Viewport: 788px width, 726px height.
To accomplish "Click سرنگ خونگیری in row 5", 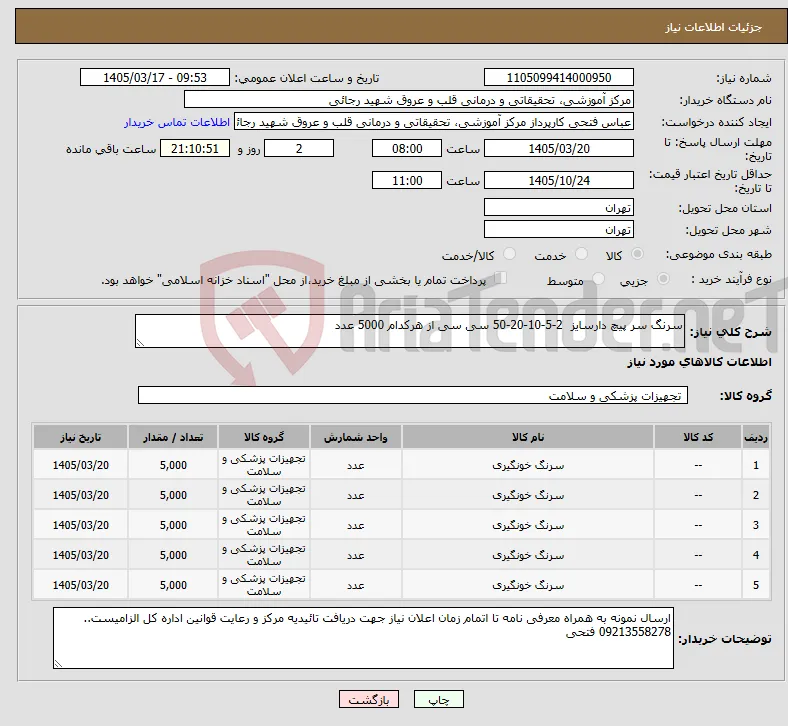I will 528,585.
